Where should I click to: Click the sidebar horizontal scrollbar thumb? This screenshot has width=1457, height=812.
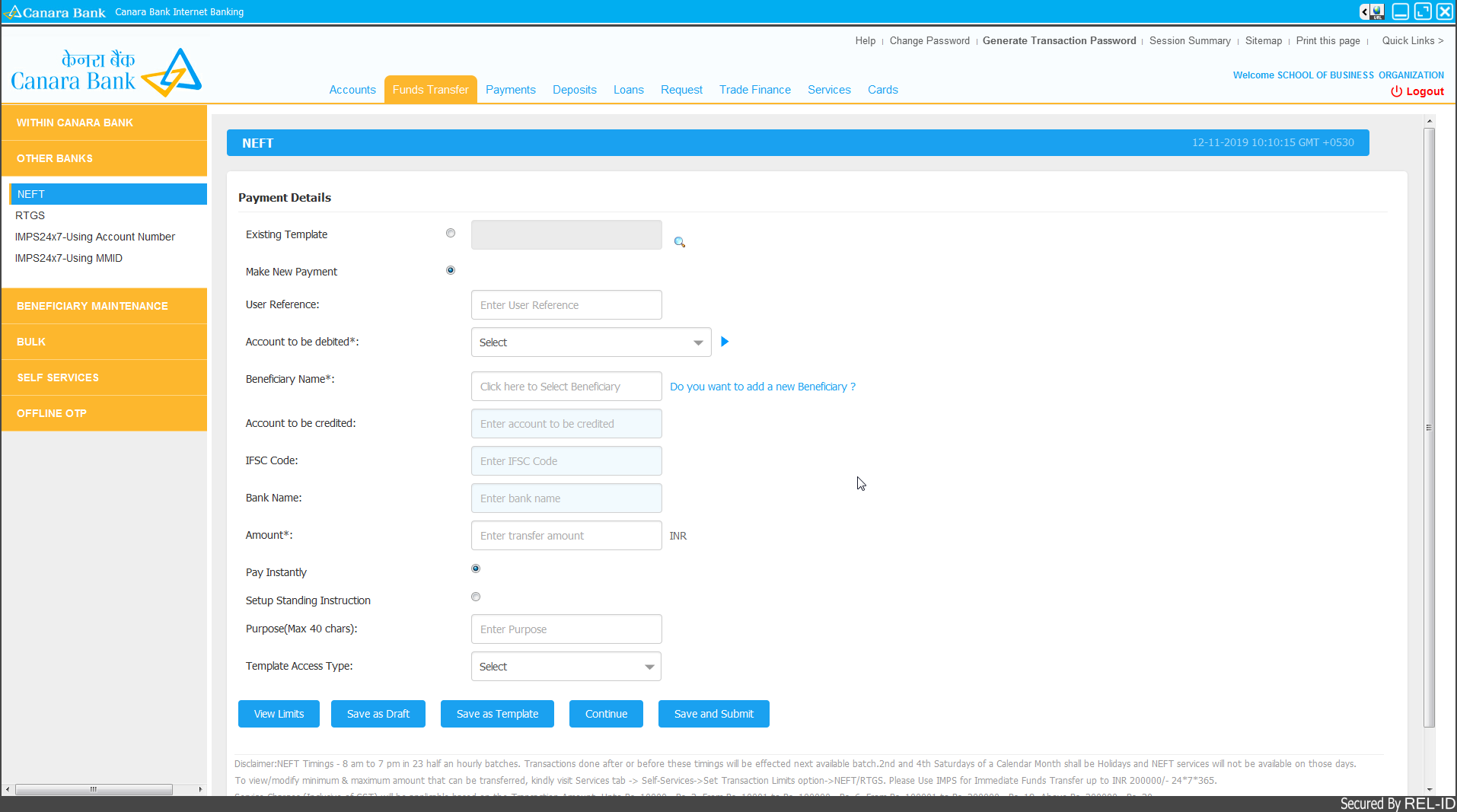94,789
